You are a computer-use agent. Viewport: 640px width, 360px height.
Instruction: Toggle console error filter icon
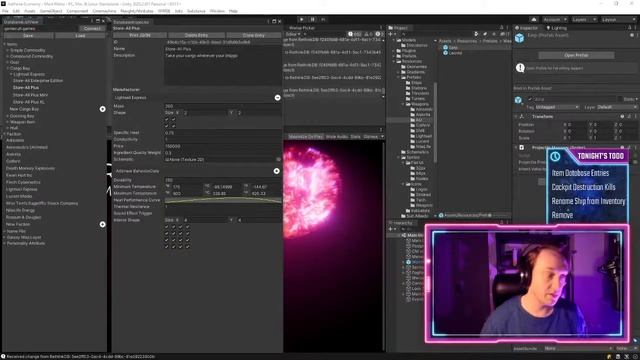(x=379, y=34)
